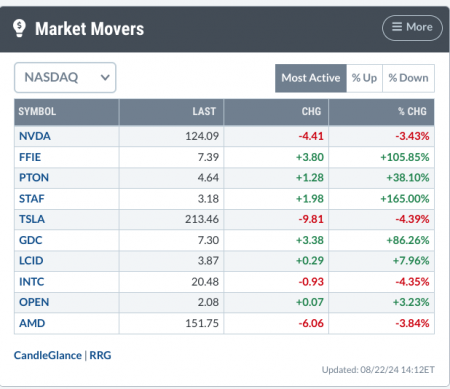Open the TSLA symbol link
This screenshot has height=389, width=450.
32,219
